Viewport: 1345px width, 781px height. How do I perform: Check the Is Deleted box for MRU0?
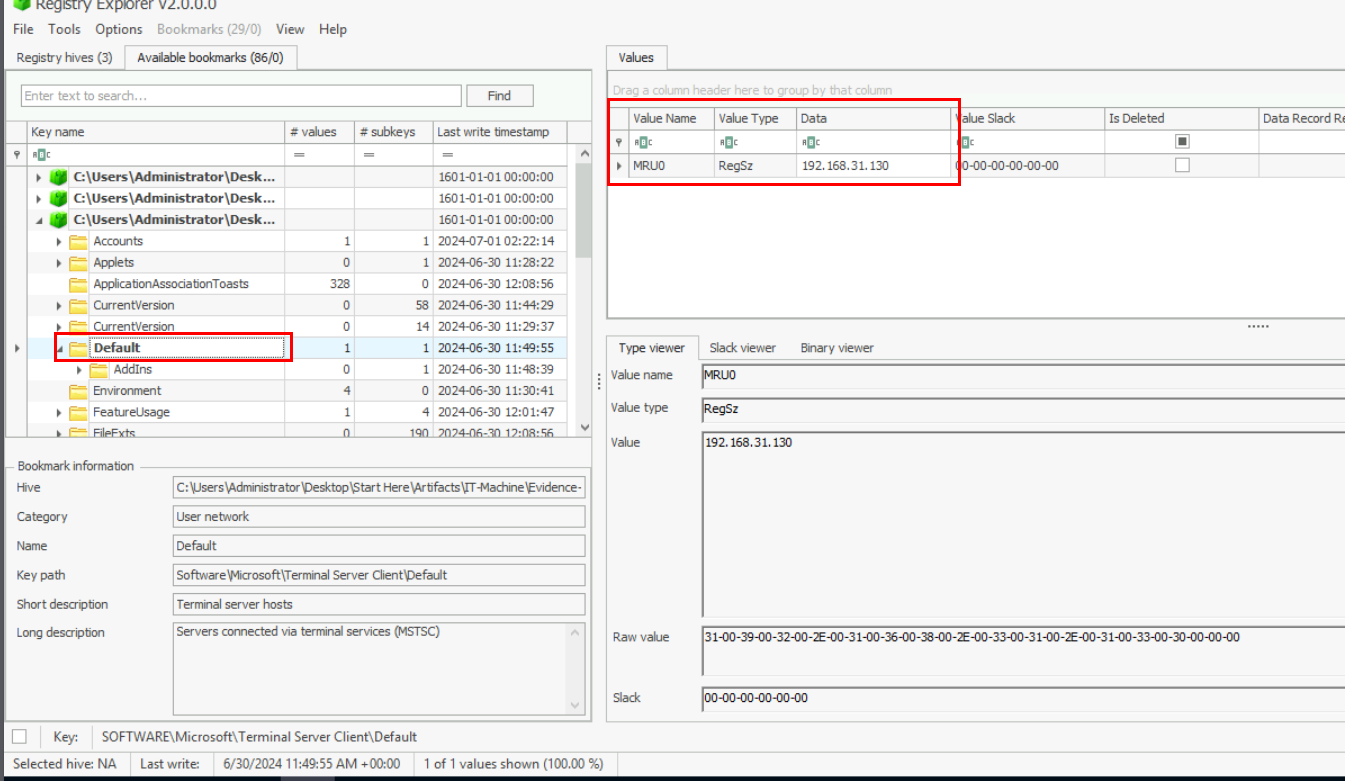pyautogui.click(x=1182, y=165)
